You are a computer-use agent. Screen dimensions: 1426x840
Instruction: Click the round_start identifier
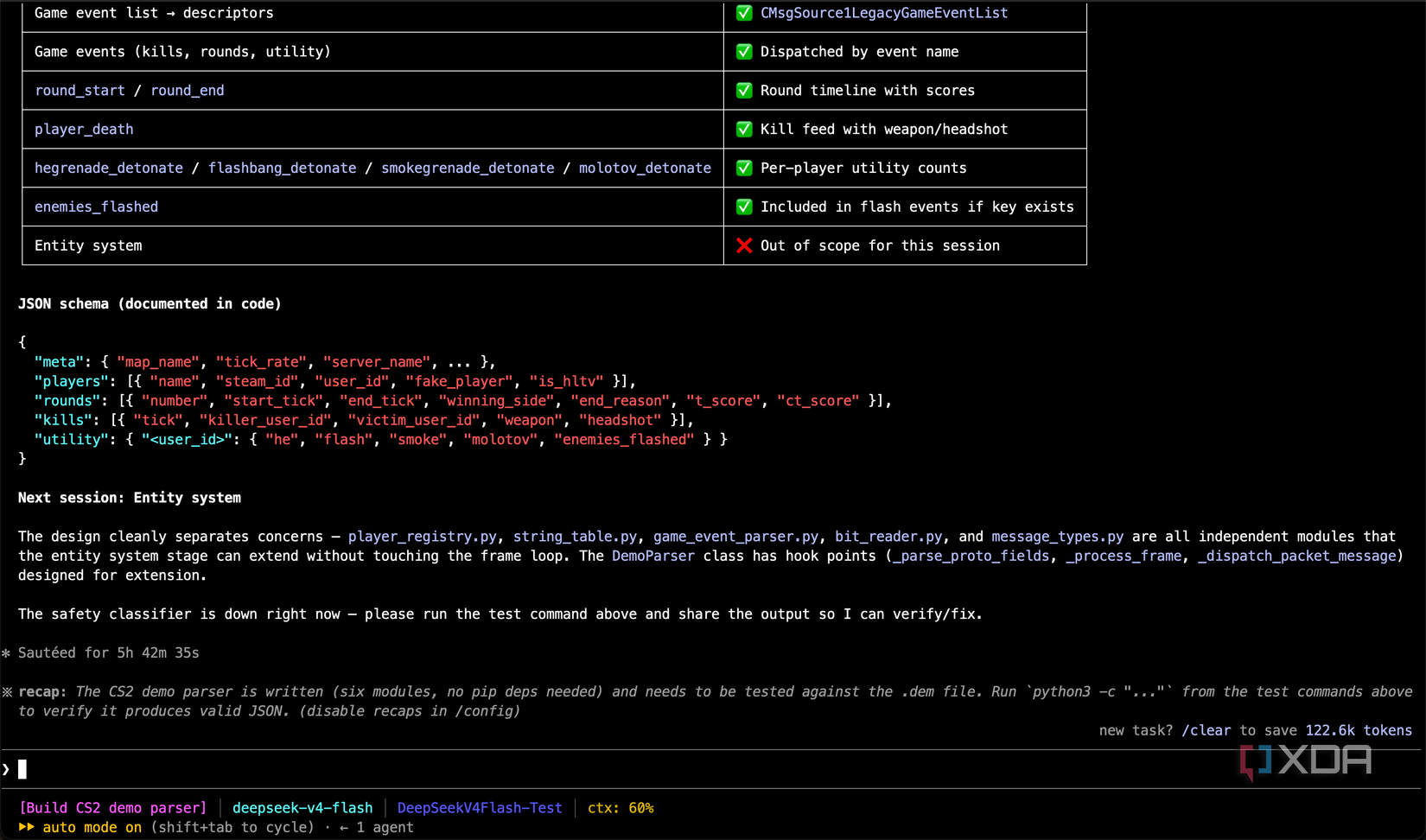pos(80,91)
